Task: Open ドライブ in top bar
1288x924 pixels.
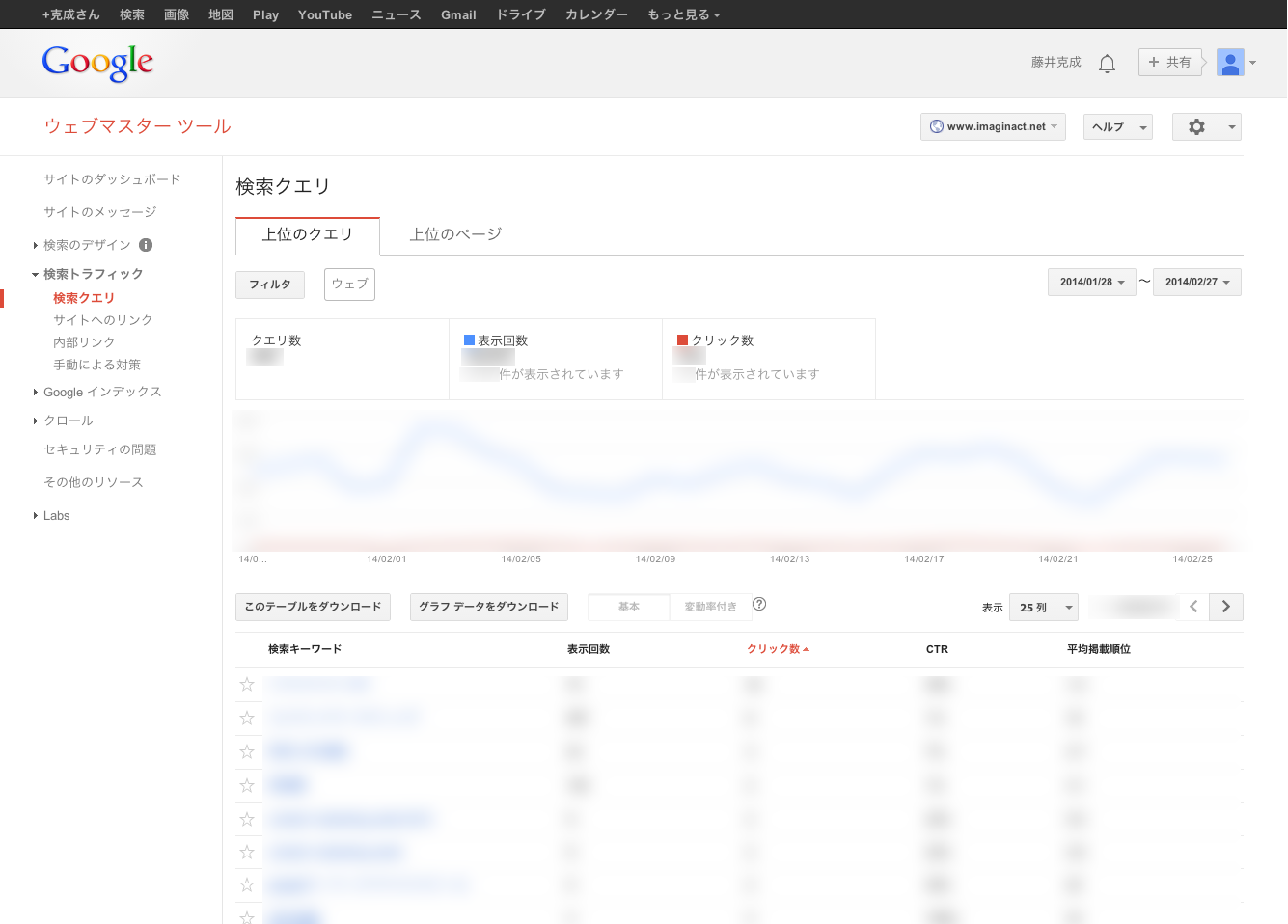Action: [x=521, y=14]
